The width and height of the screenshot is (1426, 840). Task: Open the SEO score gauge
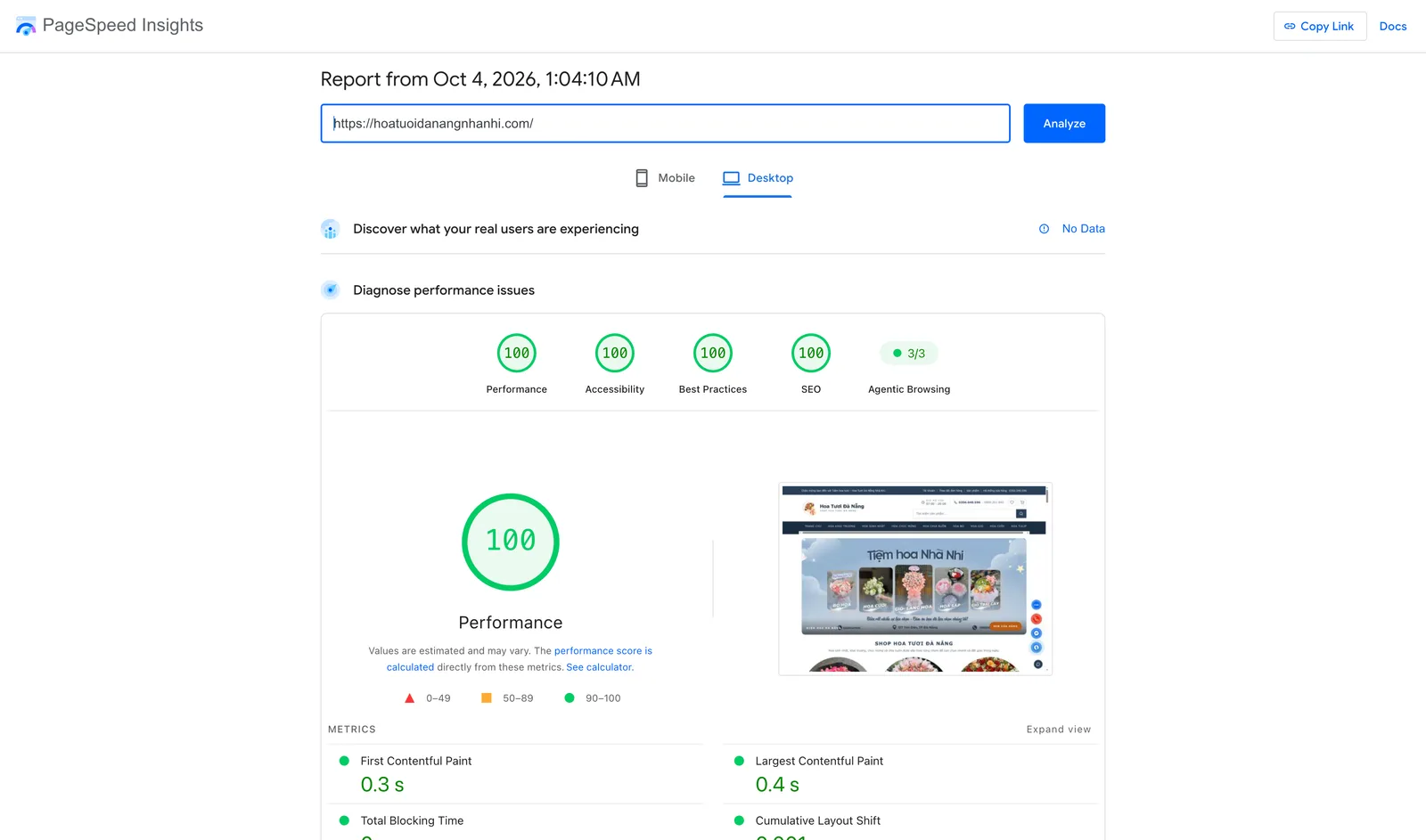coord(811,354)
